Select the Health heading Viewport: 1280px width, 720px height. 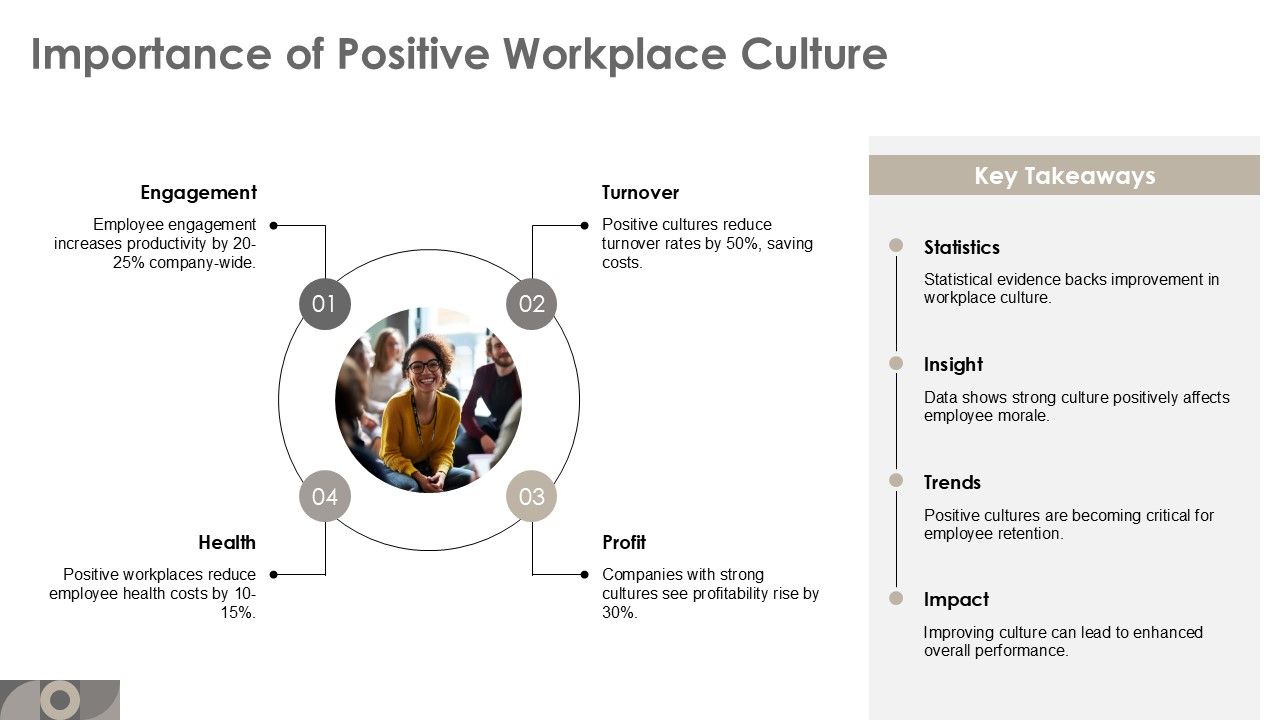click(x=229, y=542)
